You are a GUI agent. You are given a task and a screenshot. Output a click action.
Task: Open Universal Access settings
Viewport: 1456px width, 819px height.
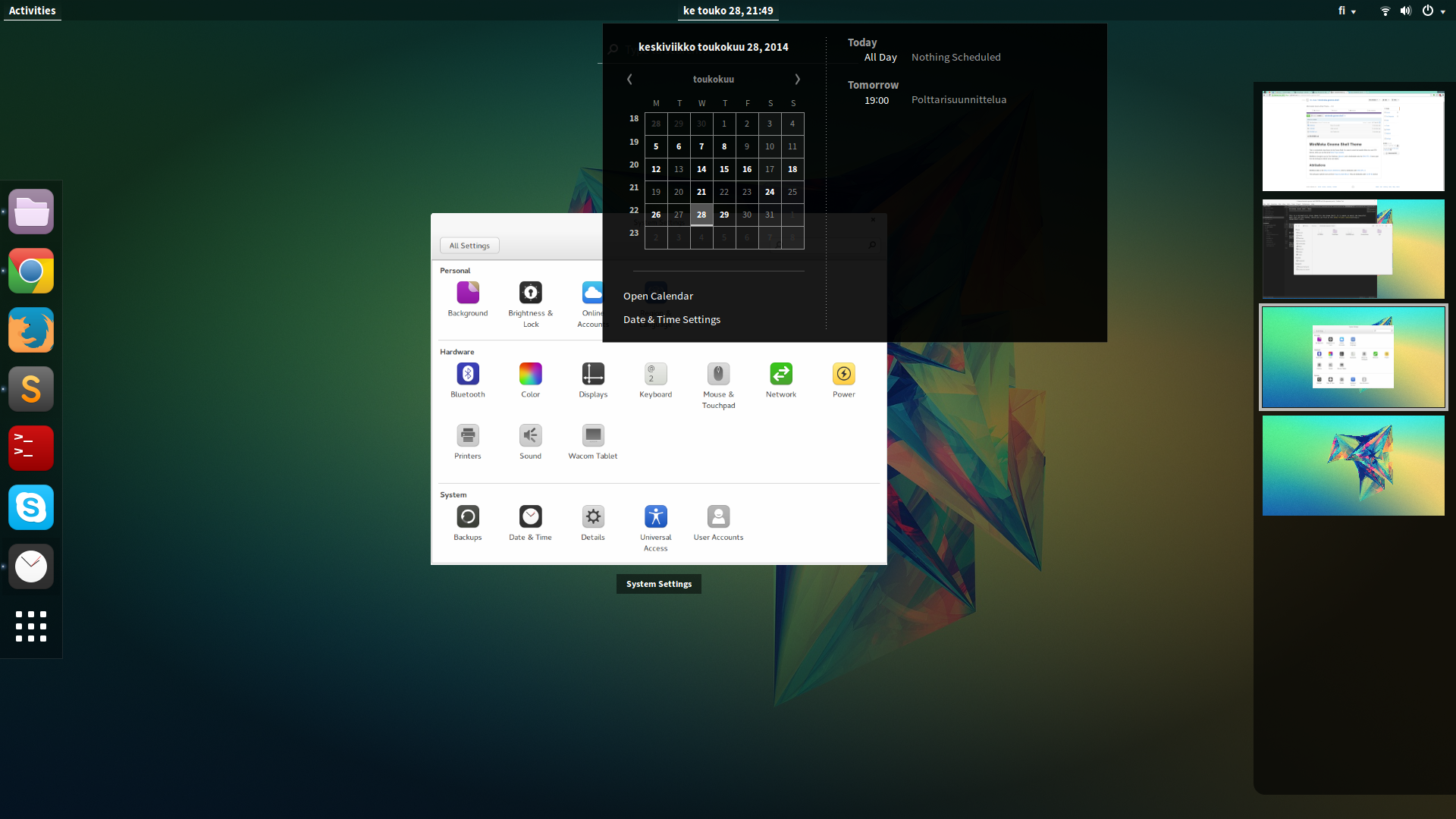tap(655, 517)
